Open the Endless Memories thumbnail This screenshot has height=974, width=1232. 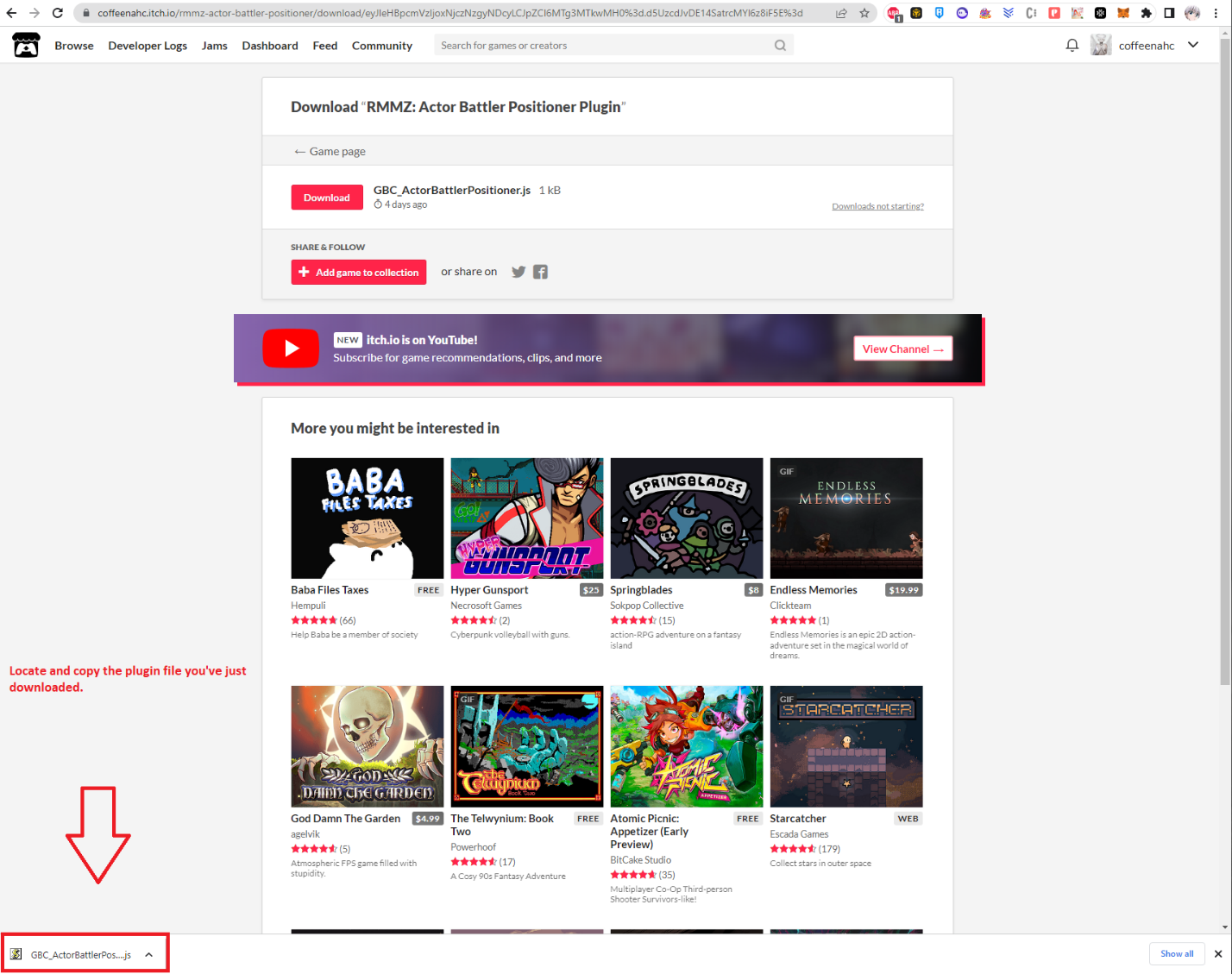pos(846,518)
